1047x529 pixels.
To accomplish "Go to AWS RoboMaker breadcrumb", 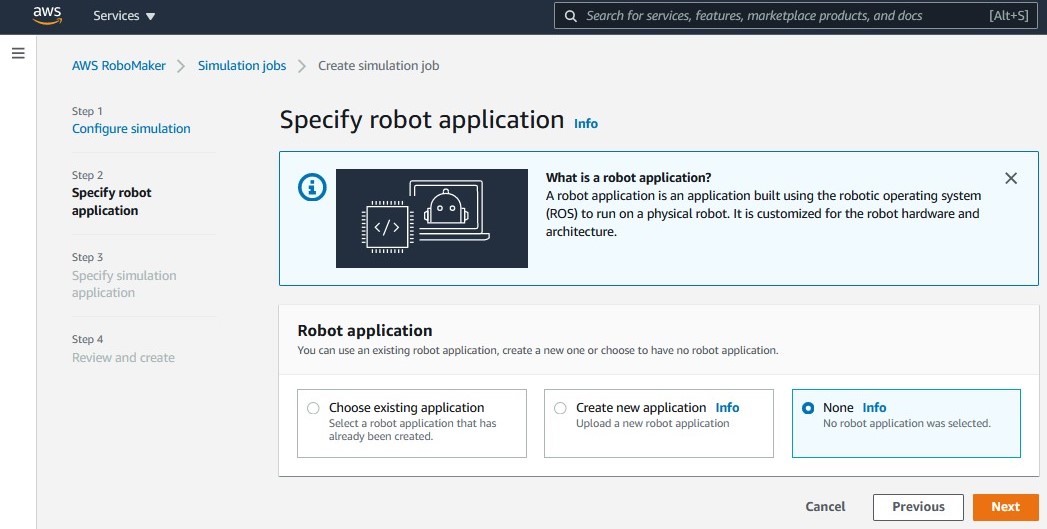I will click(x=119, y=65).
